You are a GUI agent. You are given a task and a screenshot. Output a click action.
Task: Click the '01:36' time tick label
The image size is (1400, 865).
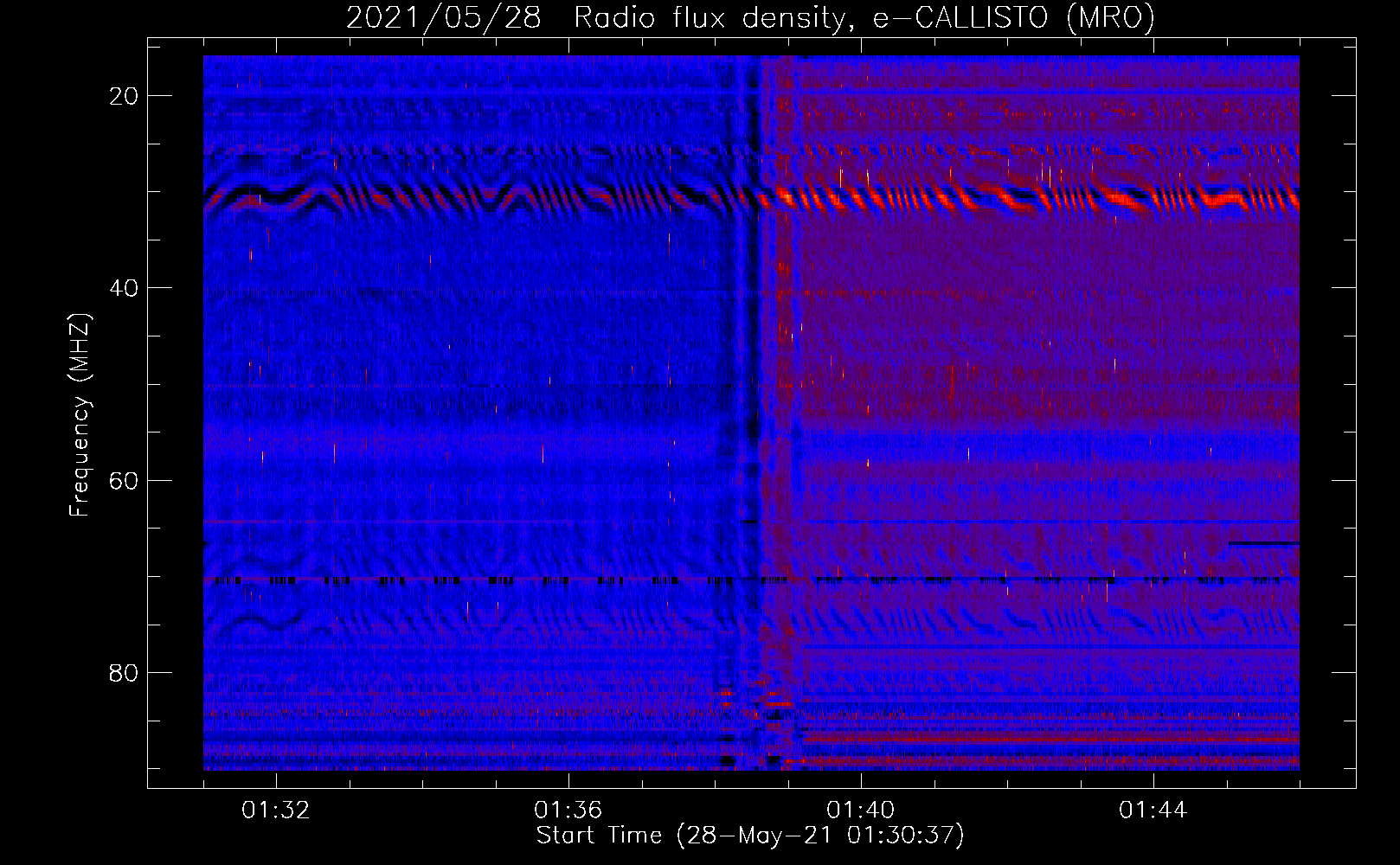point(568,811)
